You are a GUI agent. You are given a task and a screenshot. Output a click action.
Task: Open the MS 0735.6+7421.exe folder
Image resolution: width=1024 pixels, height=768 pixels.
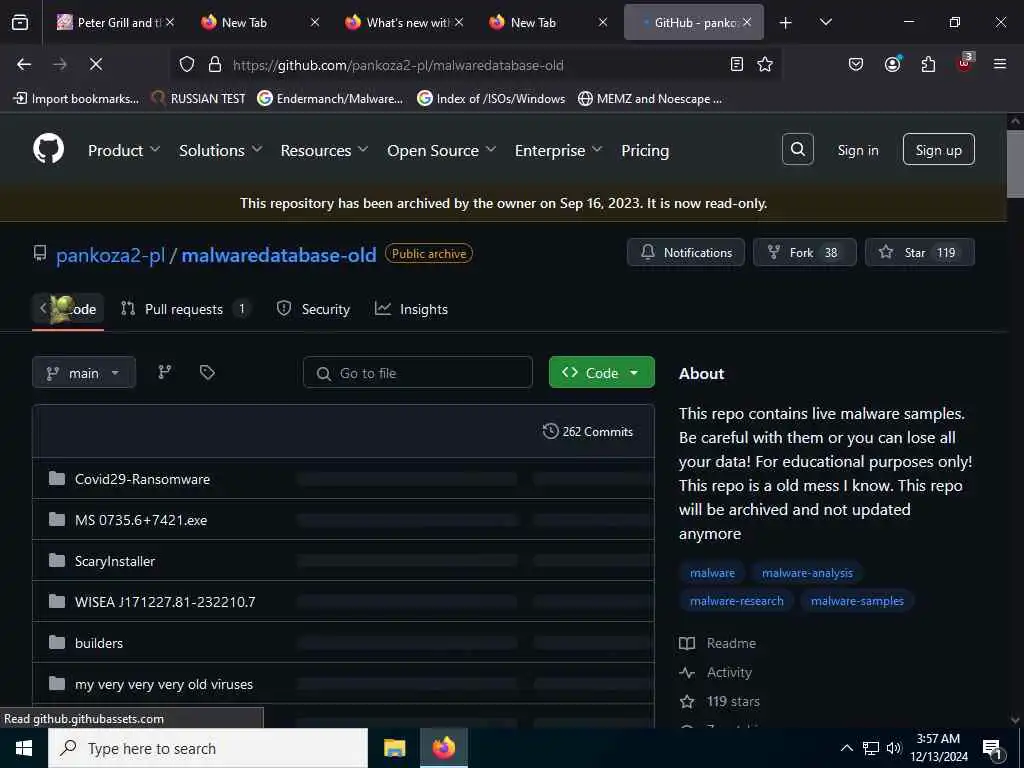point(141,520)
